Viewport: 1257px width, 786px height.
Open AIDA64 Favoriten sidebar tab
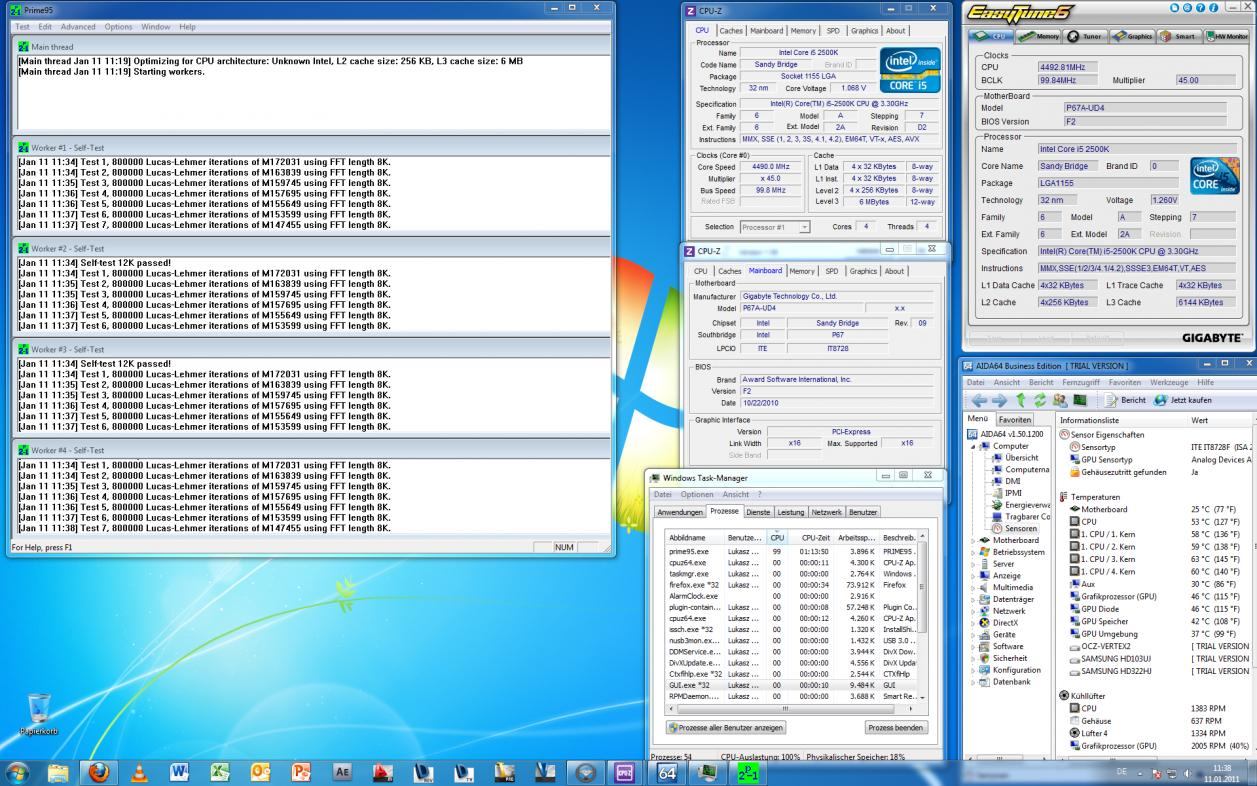(1015, 420)
